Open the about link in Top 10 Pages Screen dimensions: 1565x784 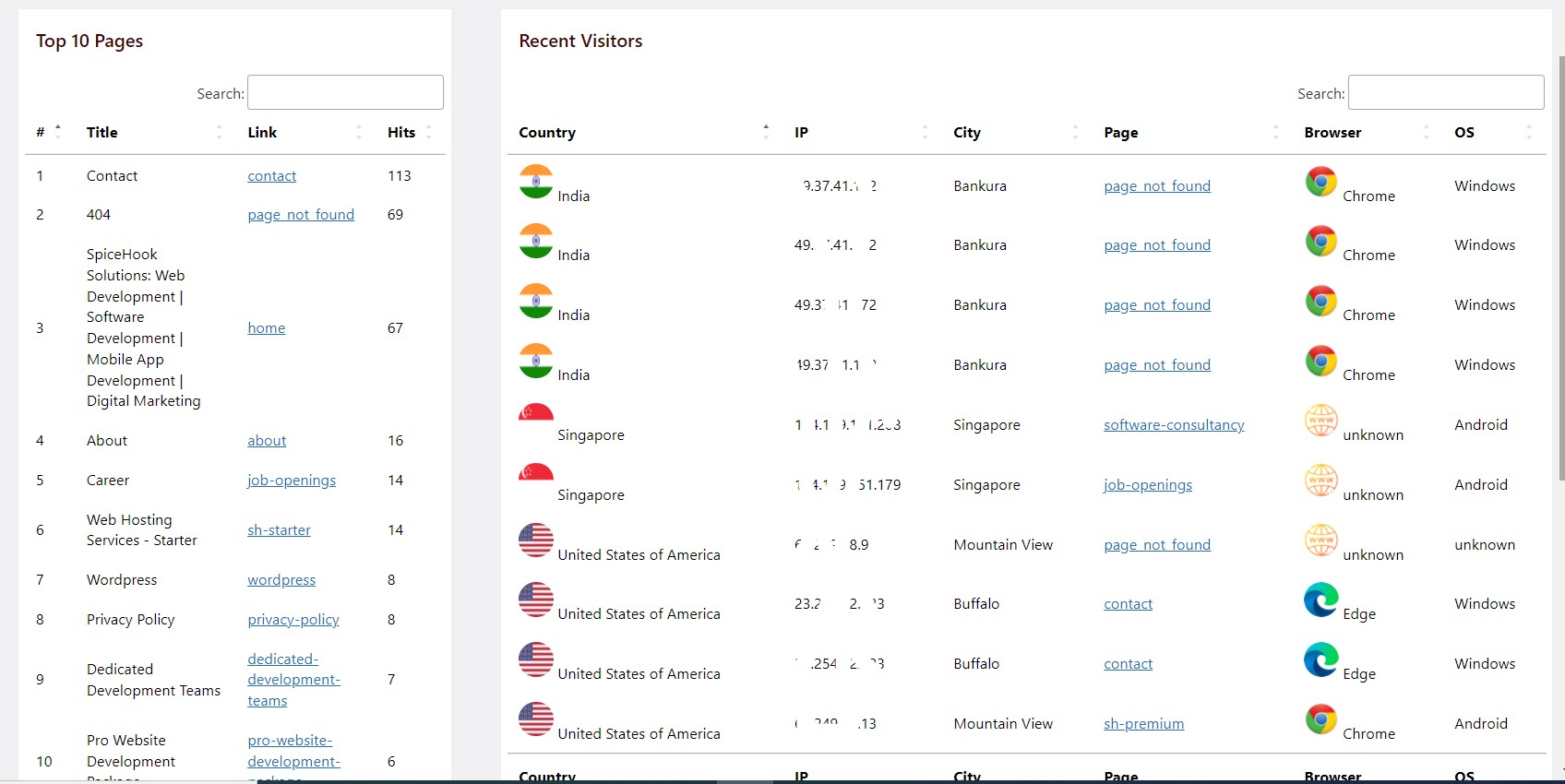point(267,440)
